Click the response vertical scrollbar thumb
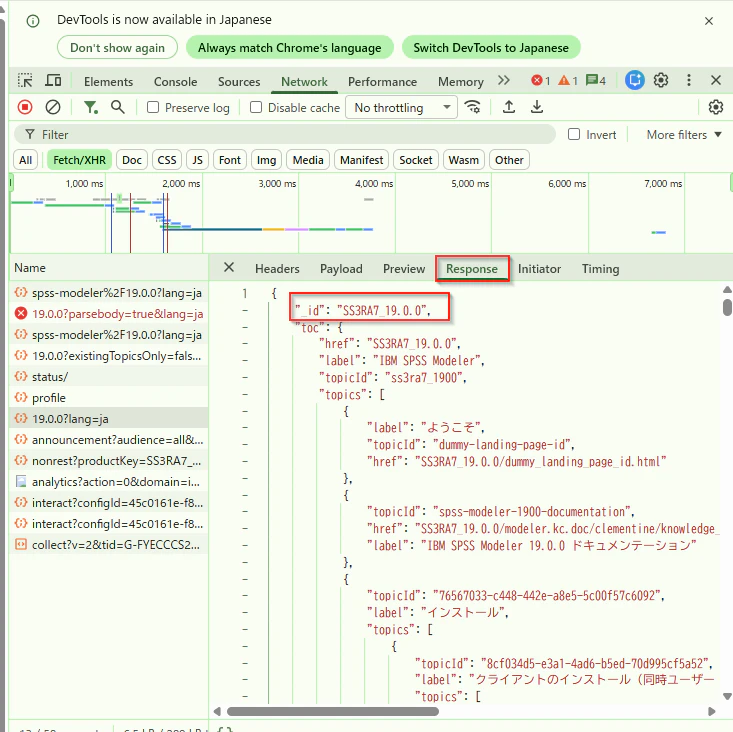 click(x=727, y=308)
